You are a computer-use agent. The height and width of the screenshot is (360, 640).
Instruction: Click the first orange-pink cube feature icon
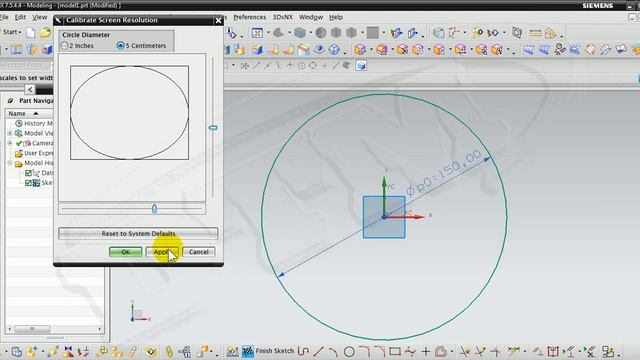click(x=360, y=50)
